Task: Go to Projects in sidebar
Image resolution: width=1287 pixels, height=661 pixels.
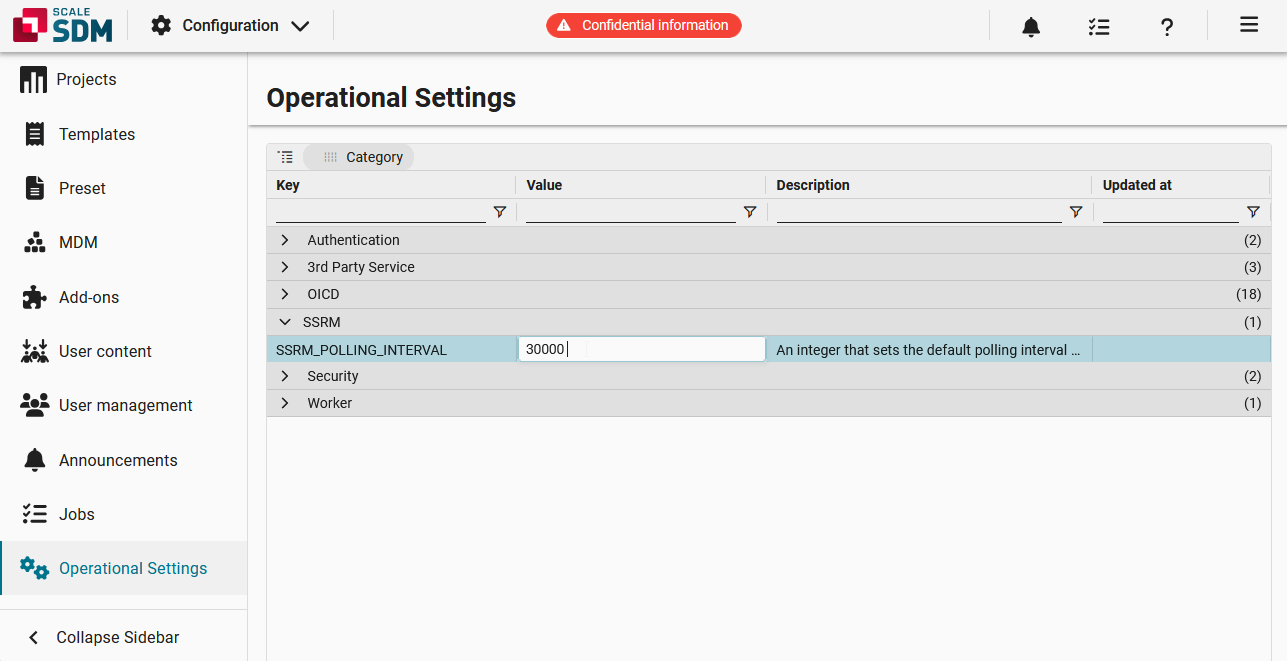Action: (x=86, y=80)
